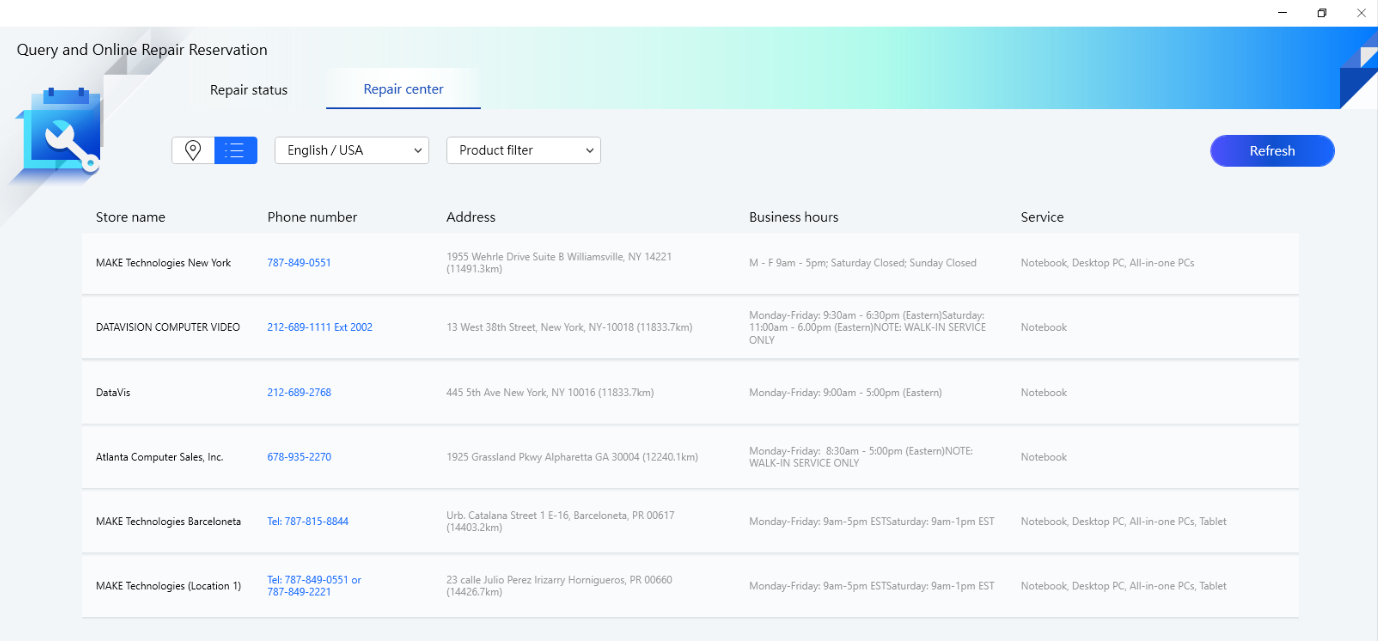Open the Repair status tab
Viewport: 1378px width, 641px height.
pos(249,90)
